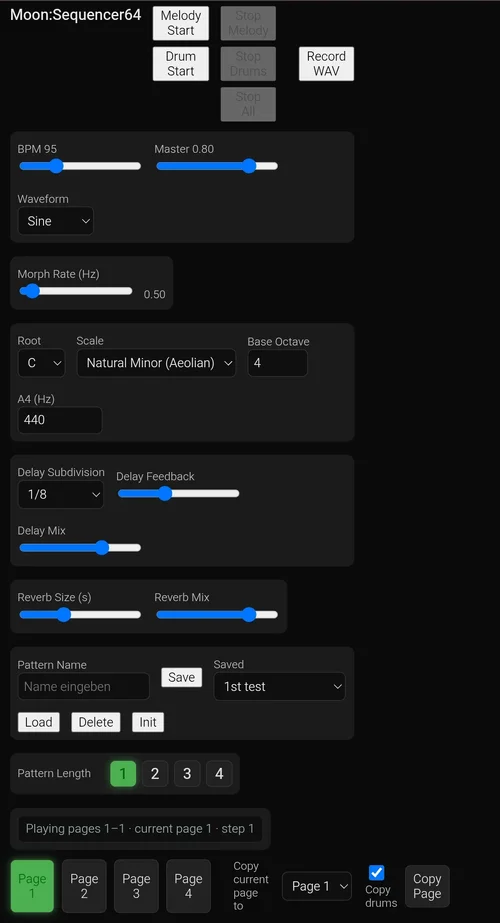500x923 pixels.
Task: Click the Copy Page button
Action: (x=427, y=886)
